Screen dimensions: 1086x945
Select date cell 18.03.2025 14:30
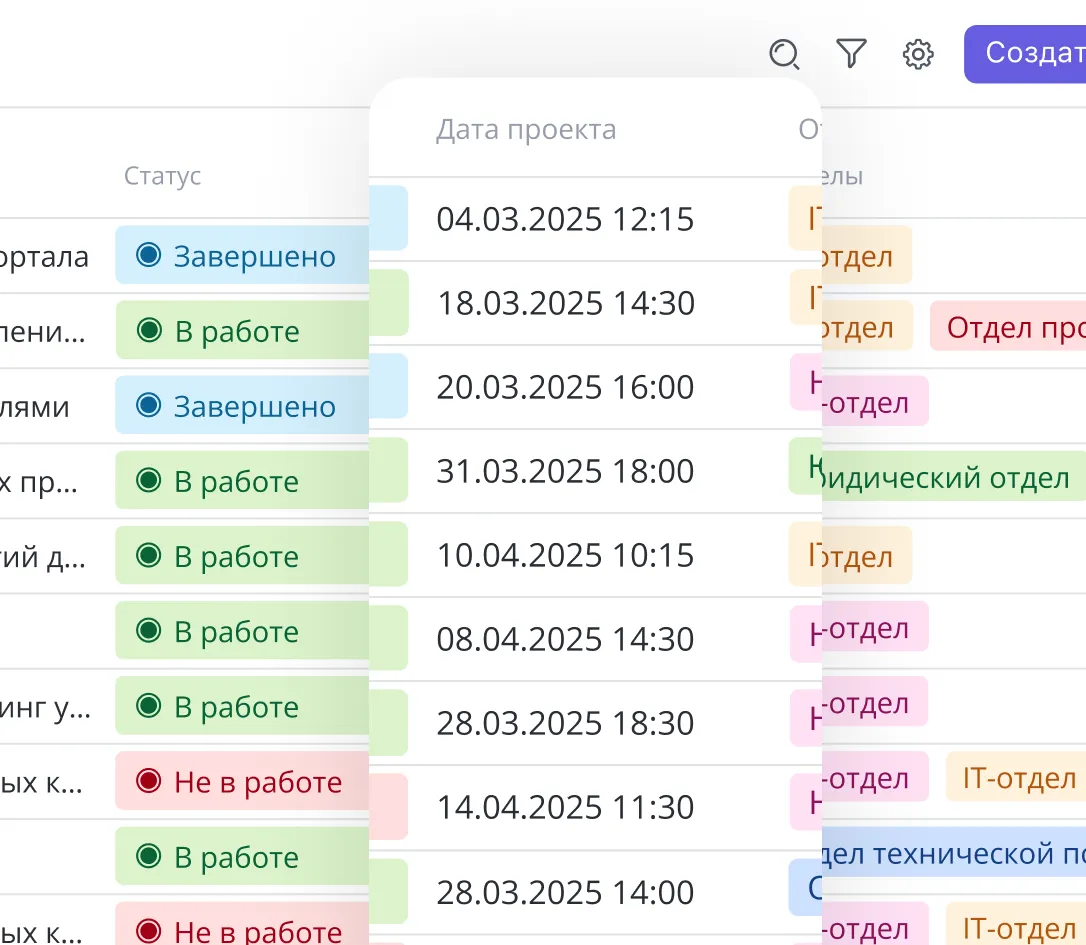(565, 303)
